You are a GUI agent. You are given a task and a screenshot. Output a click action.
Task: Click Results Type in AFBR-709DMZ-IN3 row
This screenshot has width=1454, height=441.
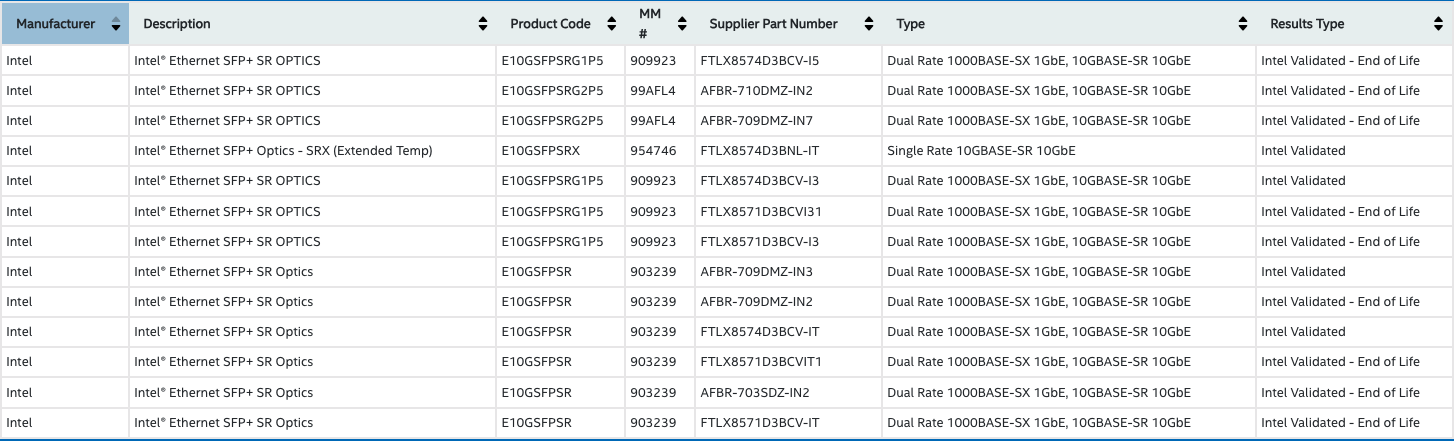[1303, 271]
